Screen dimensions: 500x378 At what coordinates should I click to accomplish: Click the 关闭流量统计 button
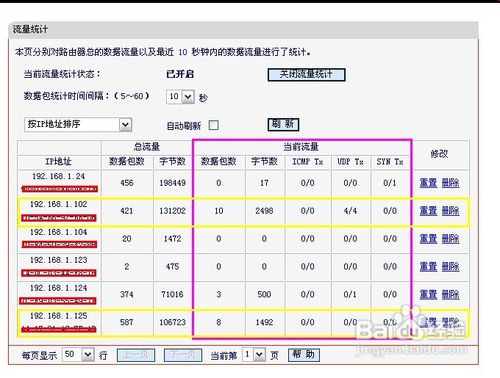[306, 75]
